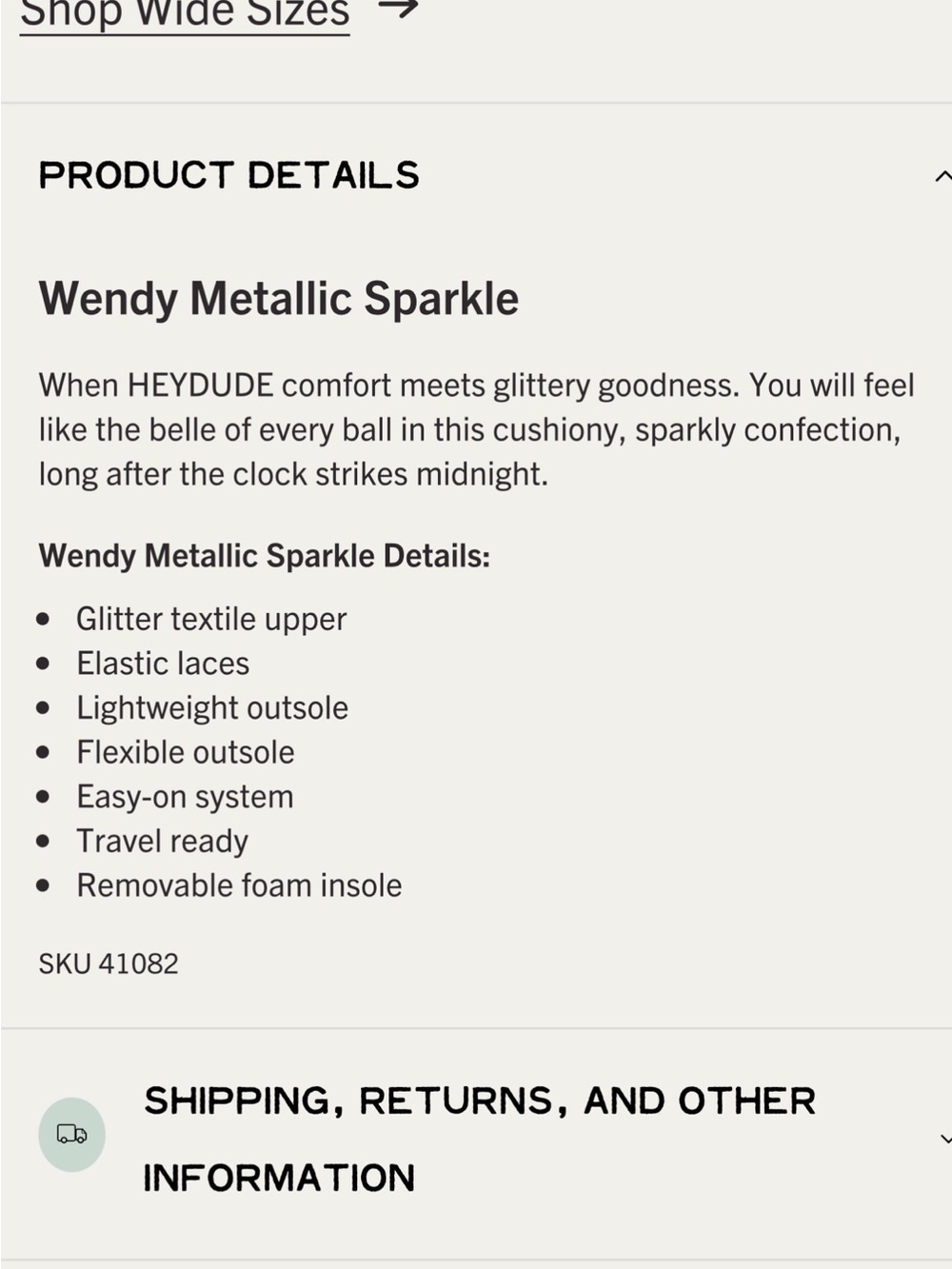
Task: Click the Wendy Metallic Sparkle Details subheading
Action: pos(265,556)
